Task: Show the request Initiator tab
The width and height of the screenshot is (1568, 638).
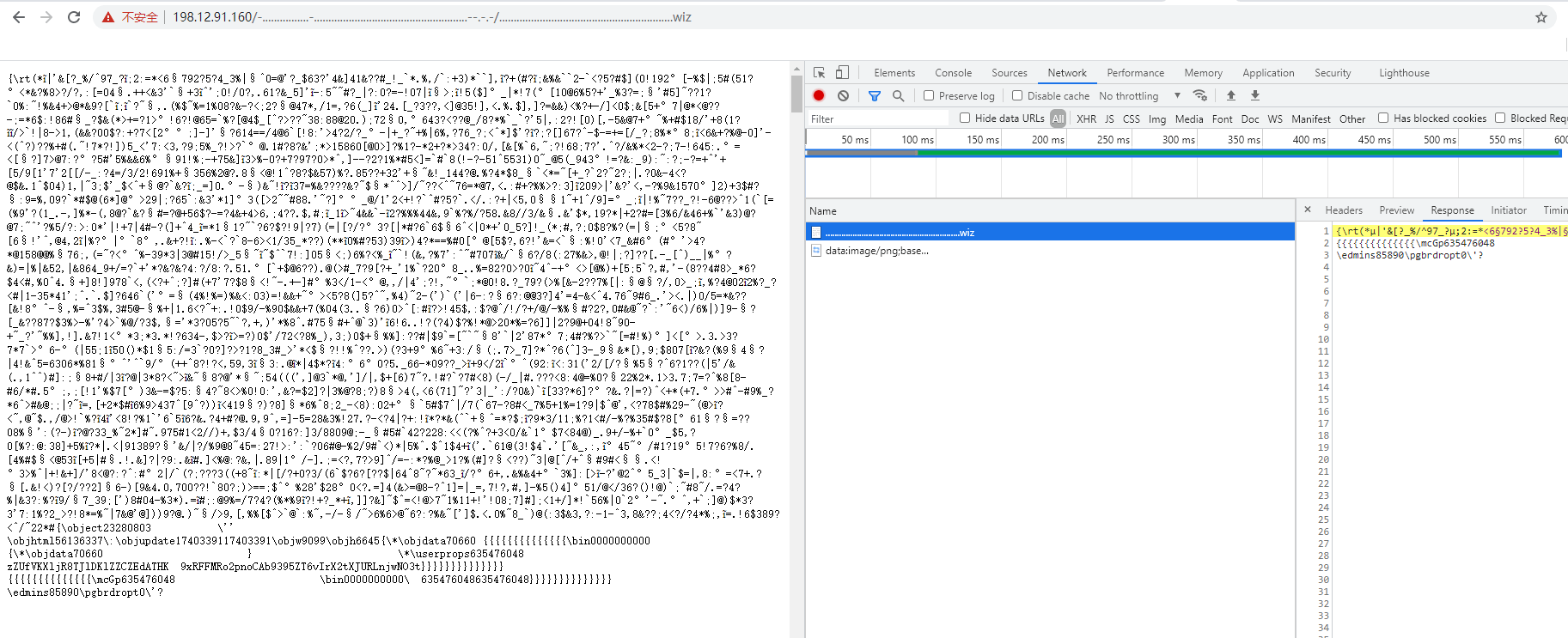Action: click(x=1509, y=210)
